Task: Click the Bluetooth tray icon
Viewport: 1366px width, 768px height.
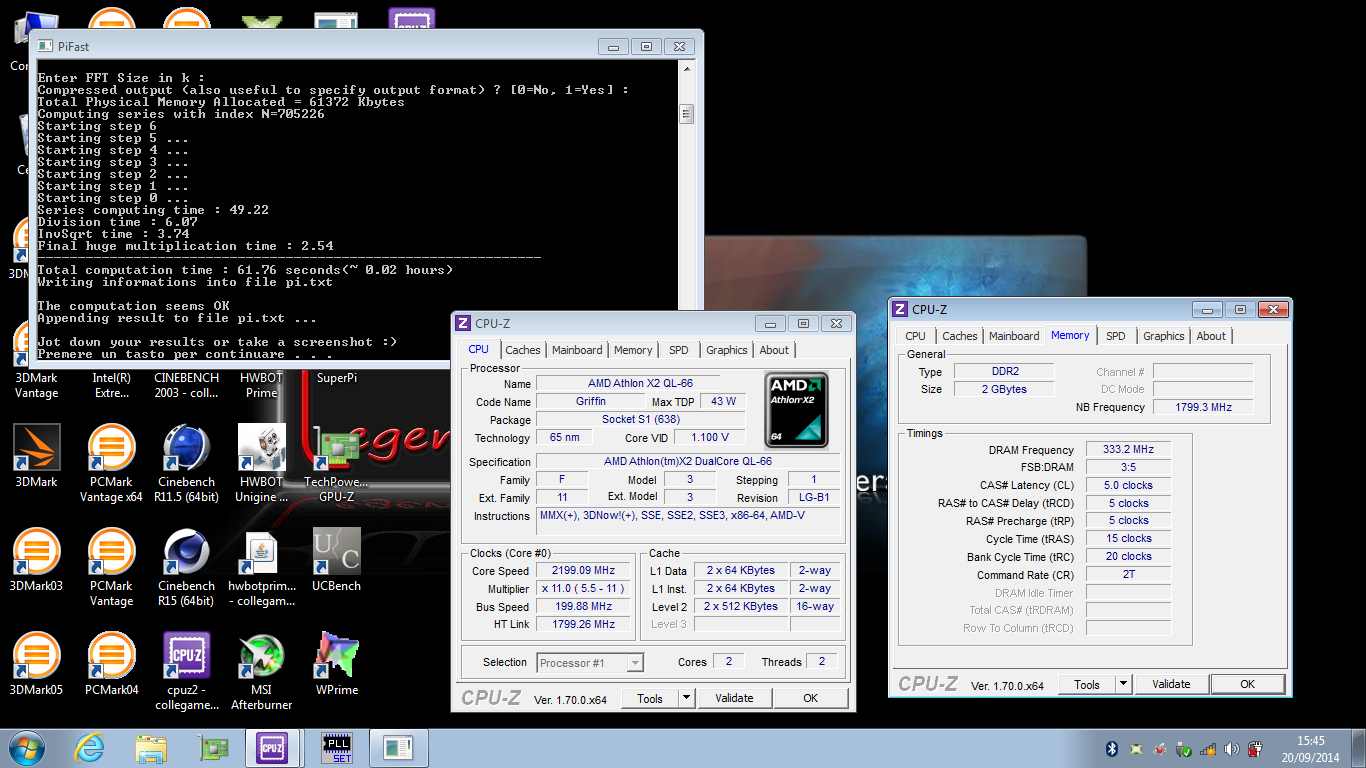Action: [1111, 748]
